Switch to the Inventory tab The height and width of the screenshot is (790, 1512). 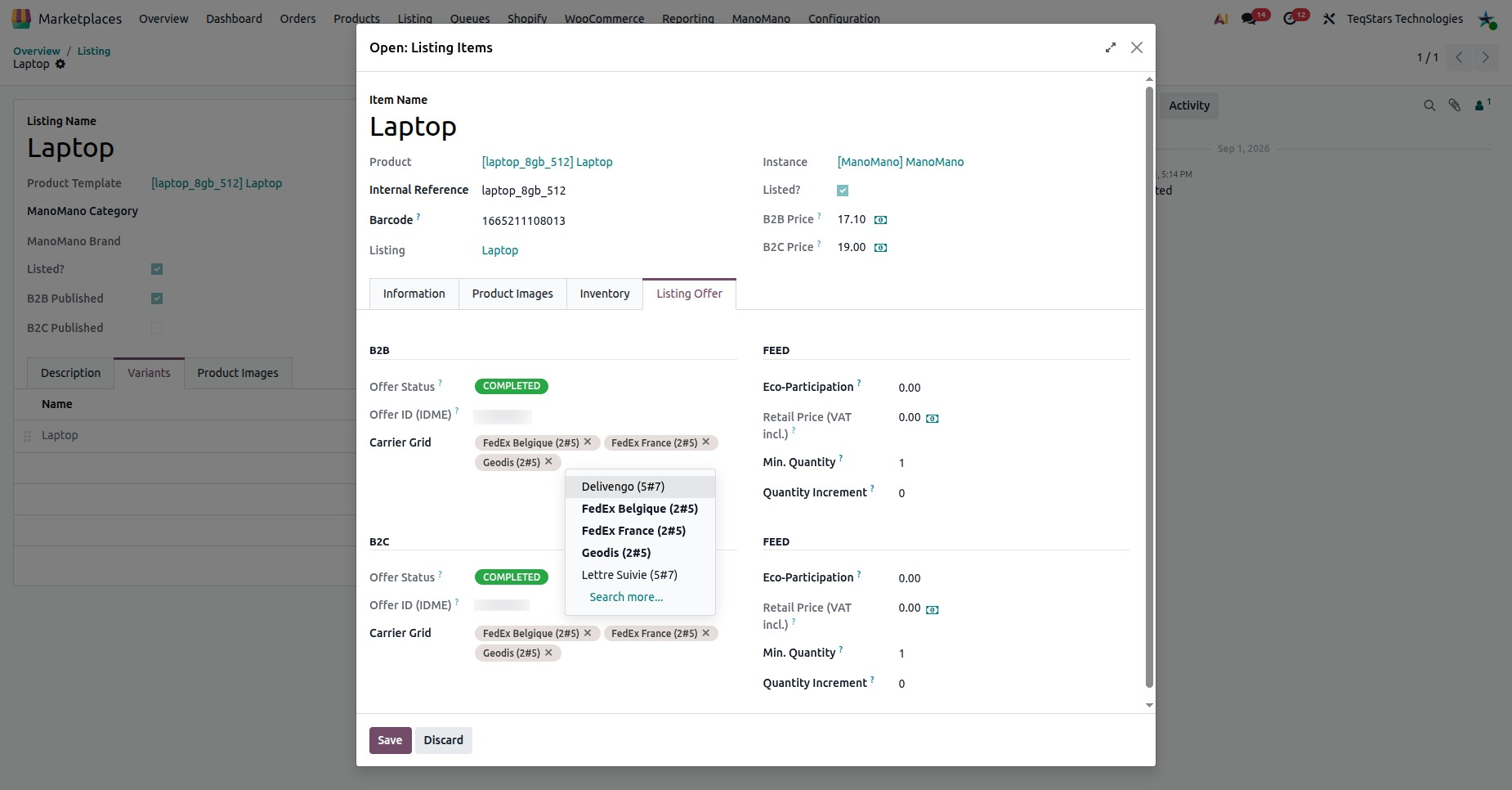click(605, 294)
